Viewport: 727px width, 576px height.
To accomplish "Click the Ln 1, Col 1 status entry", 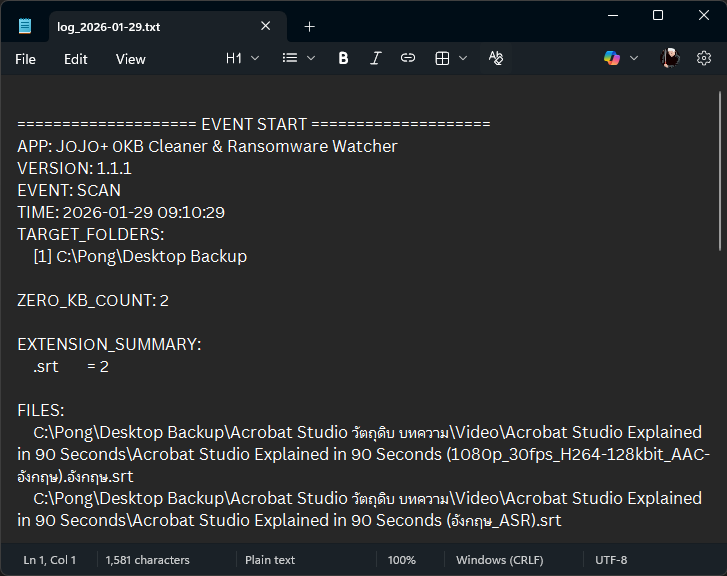I will (x=50, y=560).
